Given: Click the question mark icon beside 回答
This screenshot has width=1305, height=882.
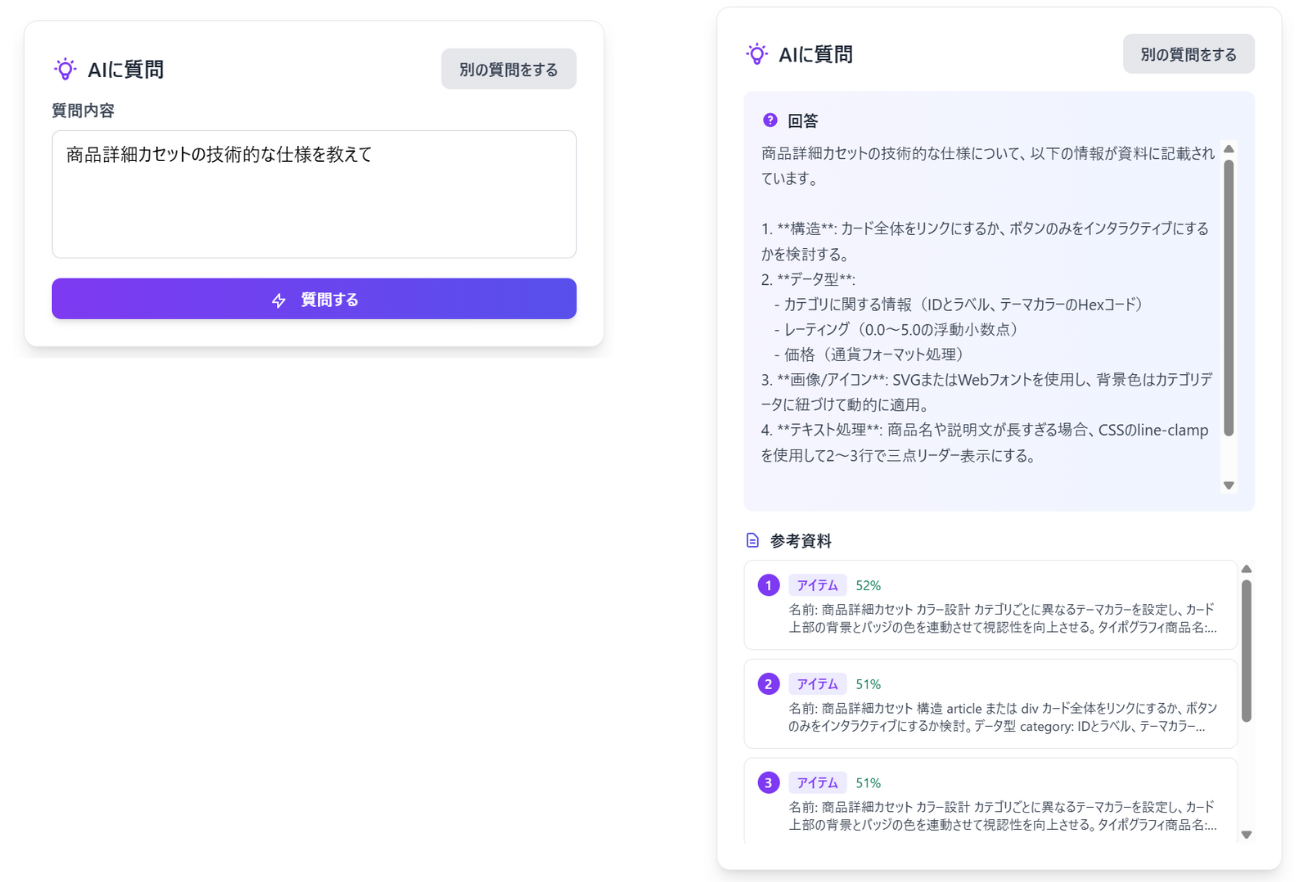Looking at the screenshot, I should coord(770,121).
